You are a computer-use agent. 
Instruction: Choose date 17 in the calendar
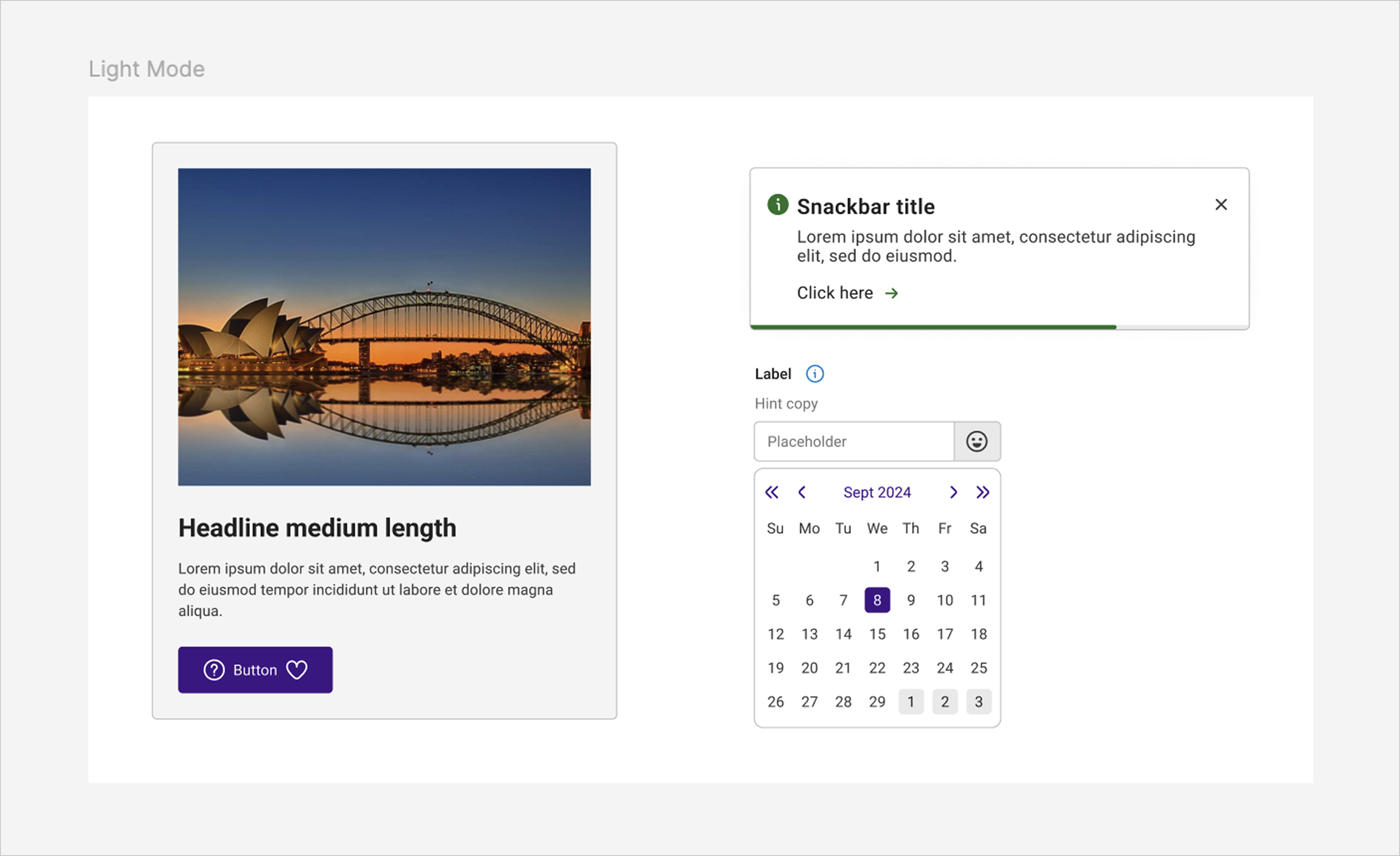(945, 634)
